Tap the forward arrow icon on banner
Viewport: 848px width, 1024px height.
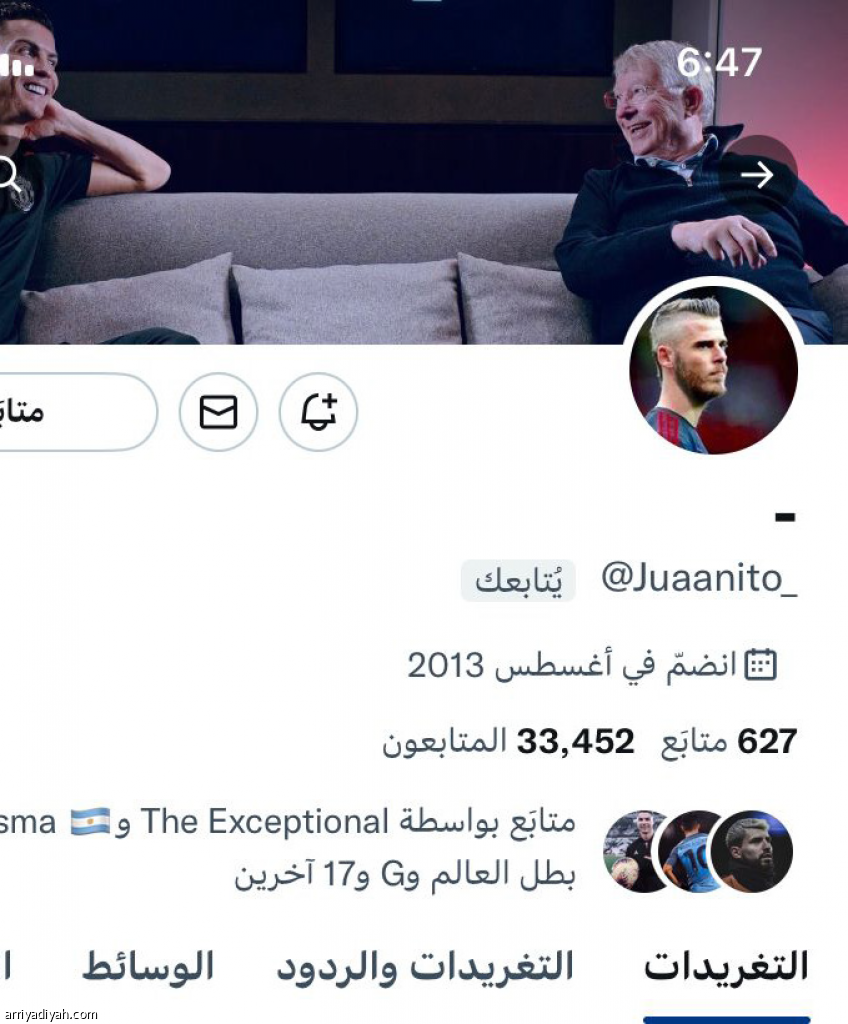pos(758,174)
